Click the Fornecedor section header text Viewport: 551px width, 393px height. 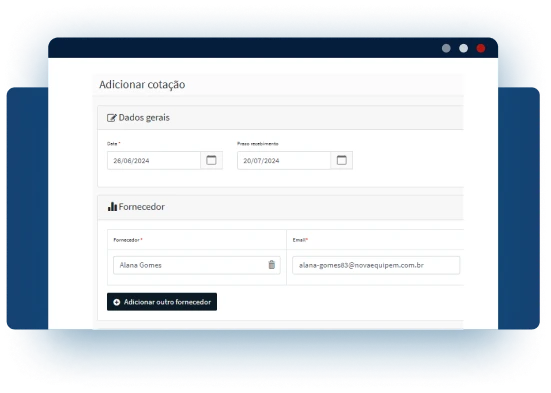[x=142, y=207]
